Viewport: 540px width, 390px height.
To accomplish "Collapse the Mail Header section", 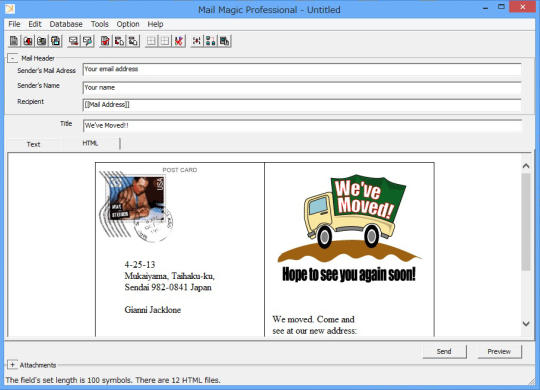I will (x=12, y=58).
